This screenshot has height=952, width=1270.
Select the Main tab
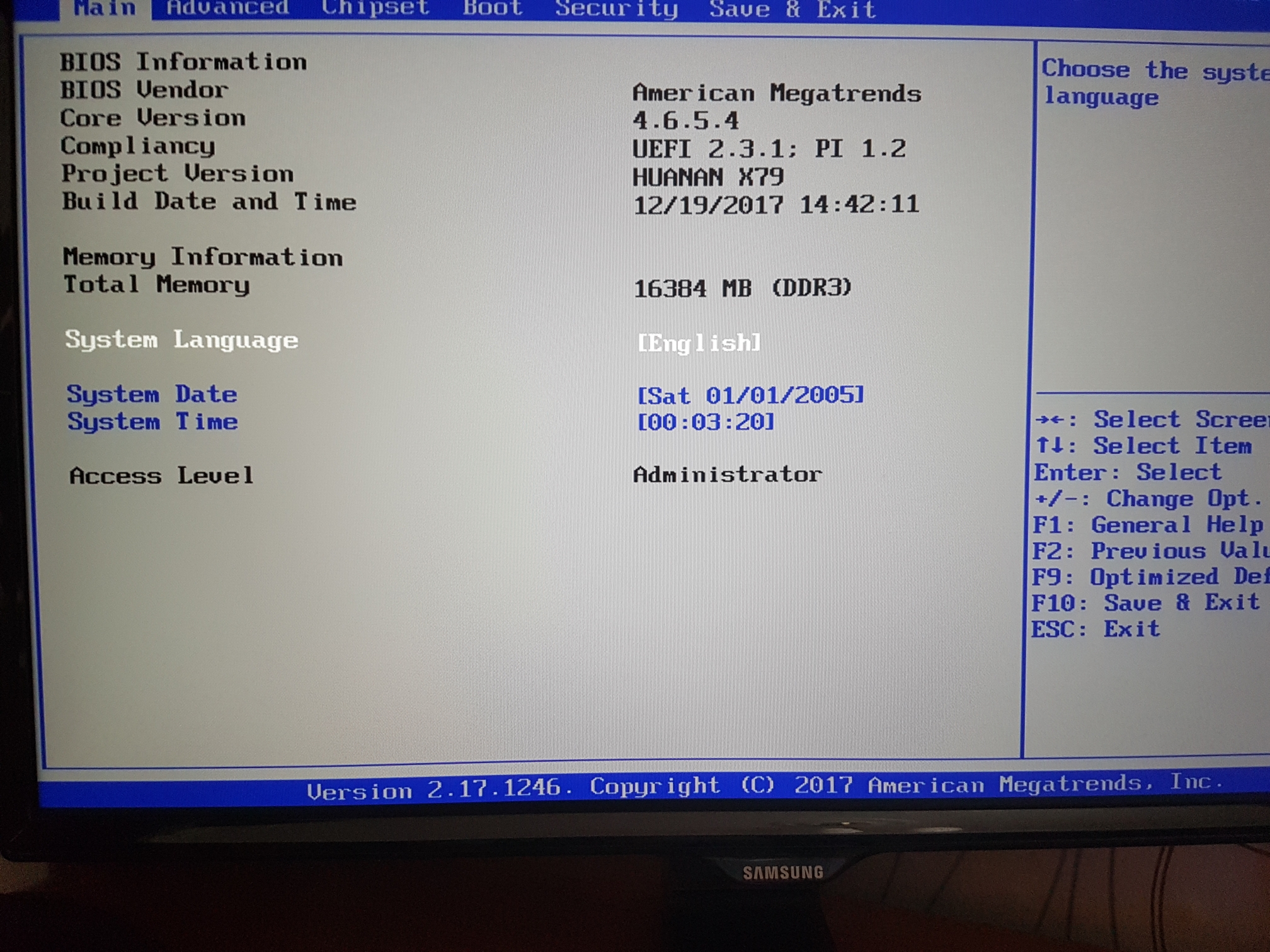pos(105,8)
